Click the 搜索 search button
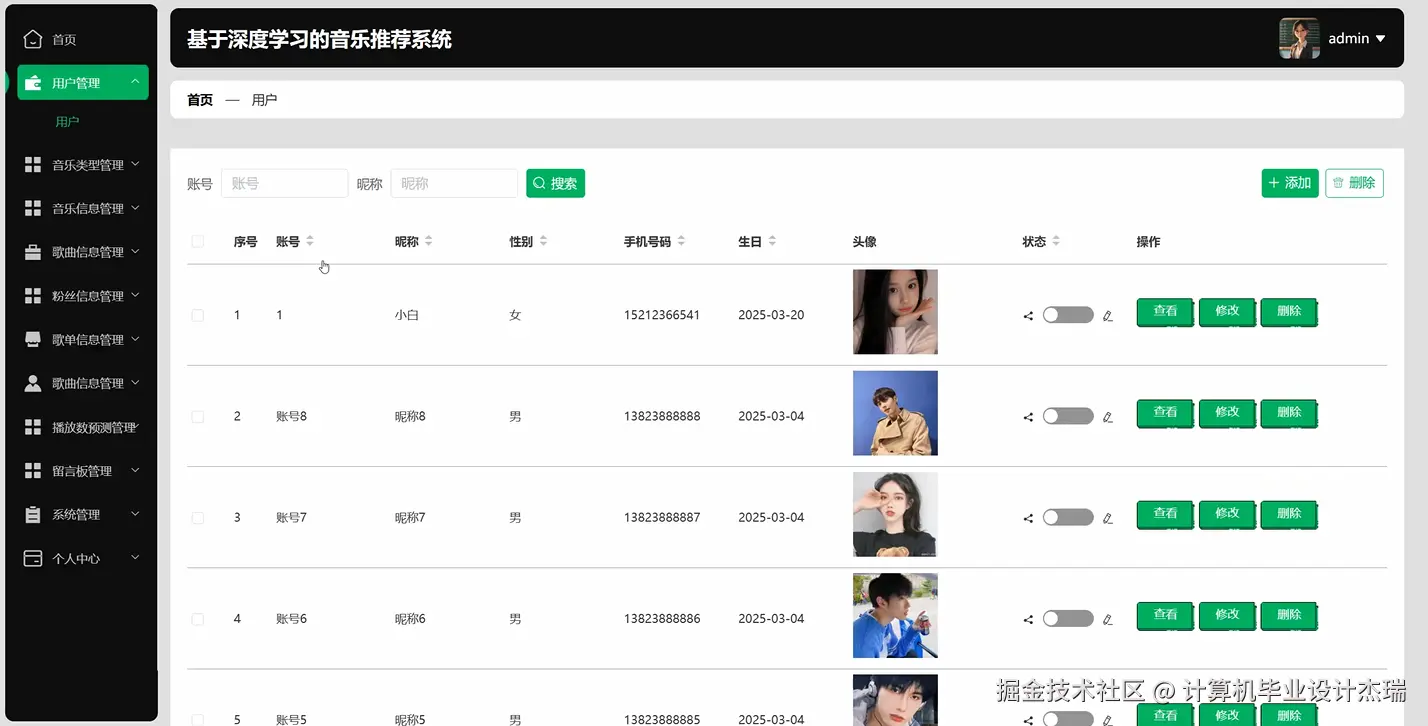The height and width of the screenshot is (726, 1428). pos(555,183)
